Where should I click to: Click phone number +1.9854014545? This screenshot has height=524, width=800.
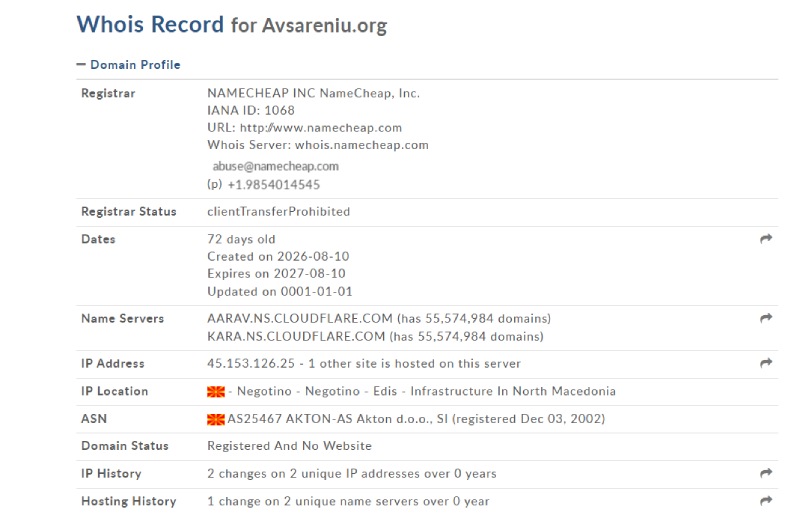(273, 185)
